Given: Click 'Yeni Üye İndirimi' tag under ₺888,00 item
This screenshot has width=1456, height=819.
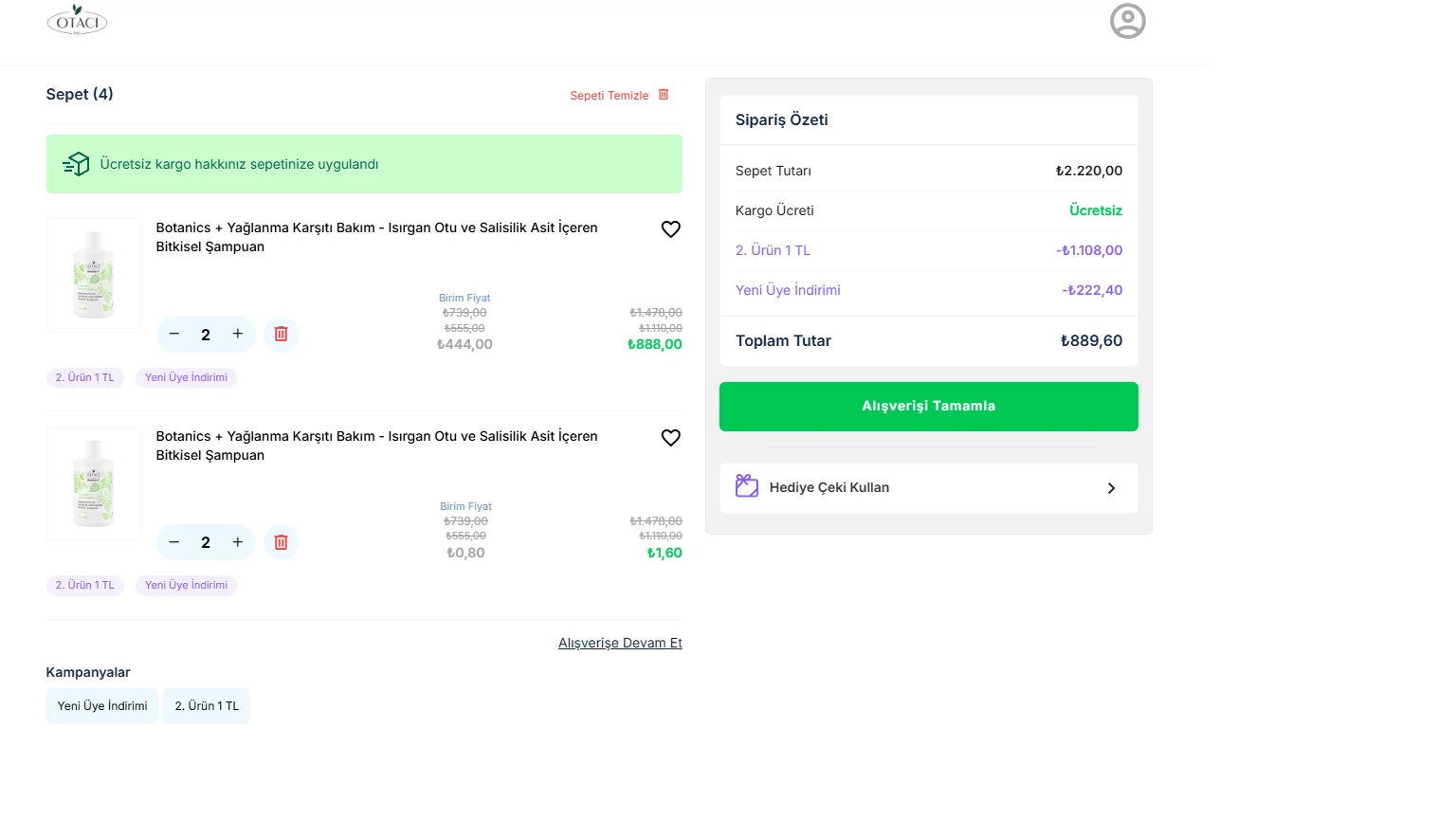Looking at the screenshot, I should coord(186,377).
